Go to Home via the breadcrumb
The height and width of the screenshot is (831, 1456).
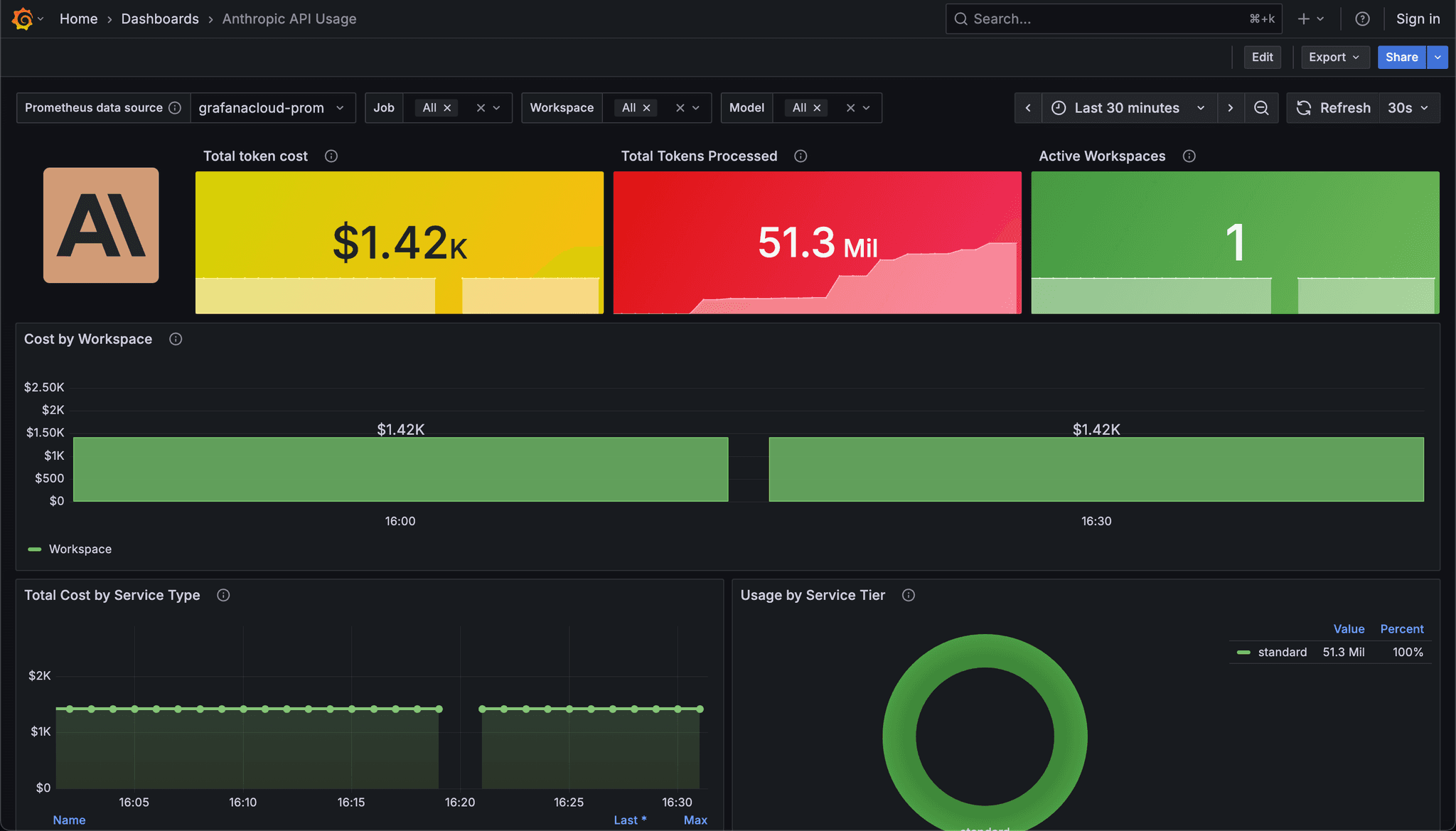point(78,18)
